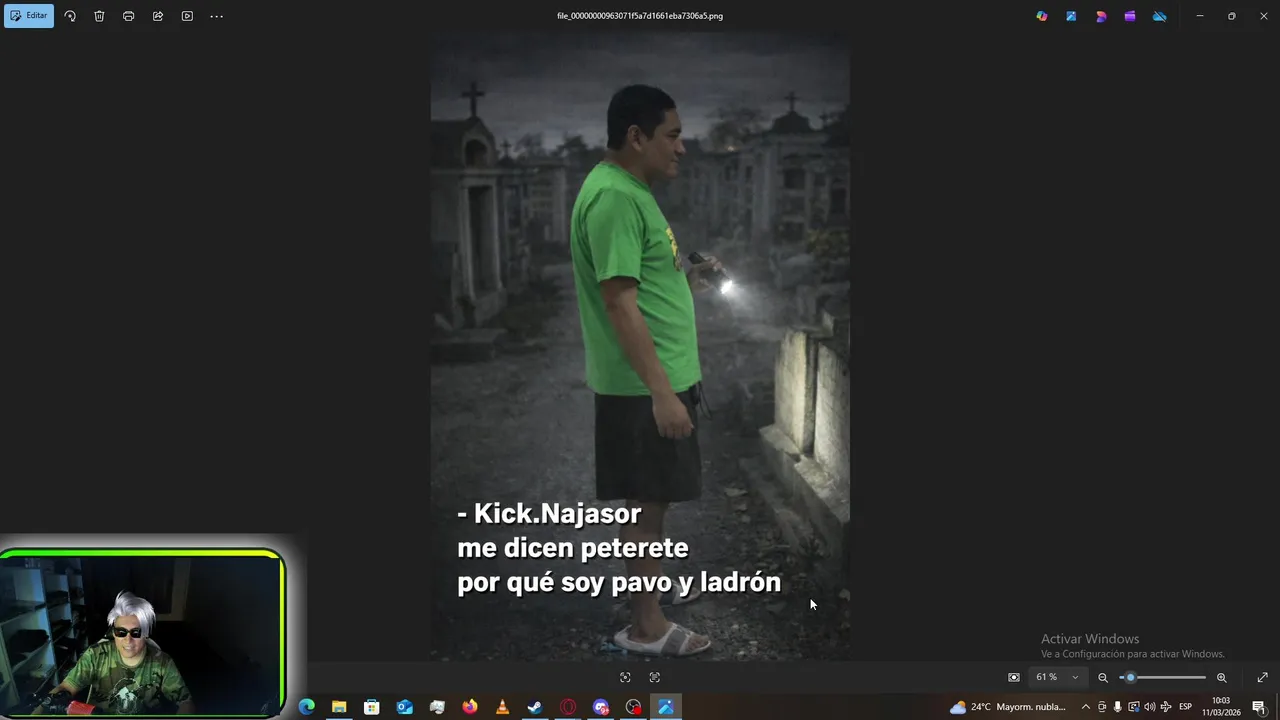Screen dimensions: 1280x720
Task: Click the file name in the title bar
Action: [x=640, y=16]
